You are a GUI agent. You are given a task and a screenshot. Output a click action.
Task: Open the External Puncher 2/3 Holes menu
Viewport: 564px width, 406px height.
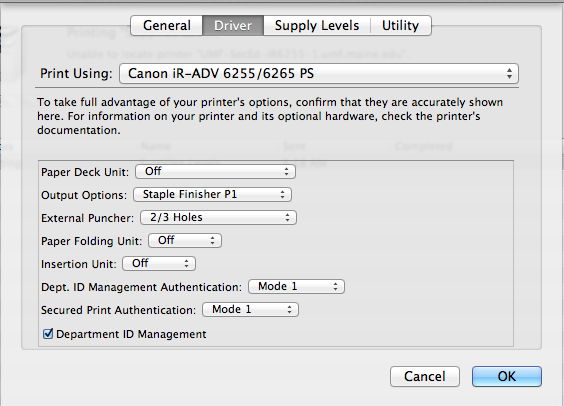click(x=218, y=218)
